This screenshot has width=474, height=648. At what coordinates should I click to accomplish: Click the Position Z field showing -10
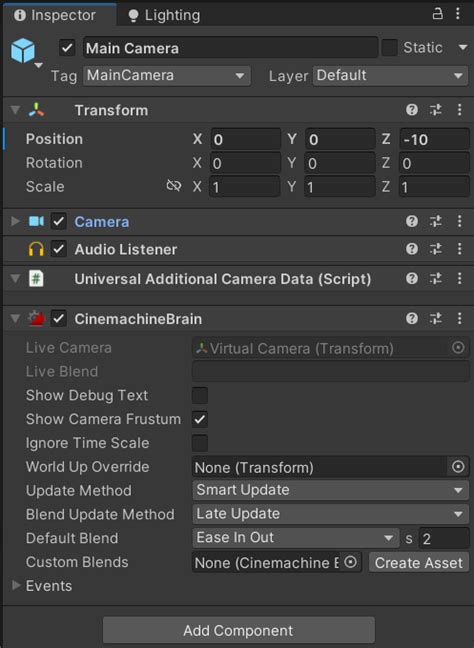coord(434,139)
